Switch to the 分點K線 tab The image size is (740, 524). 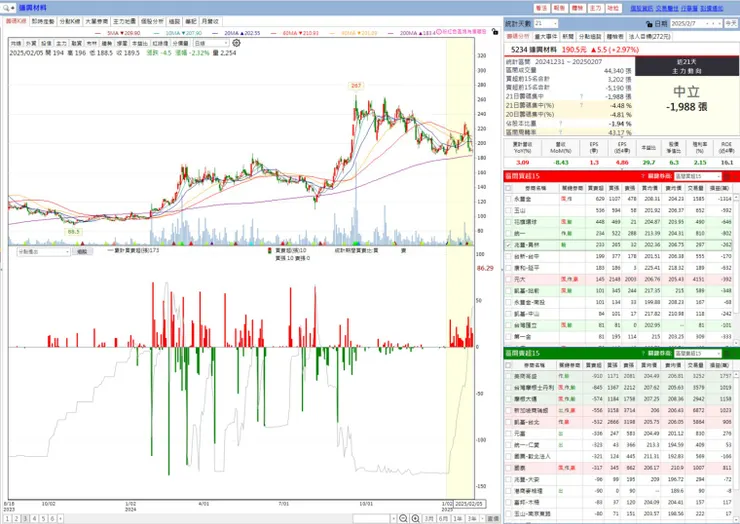pyautogui.click(x=70, y=21)
